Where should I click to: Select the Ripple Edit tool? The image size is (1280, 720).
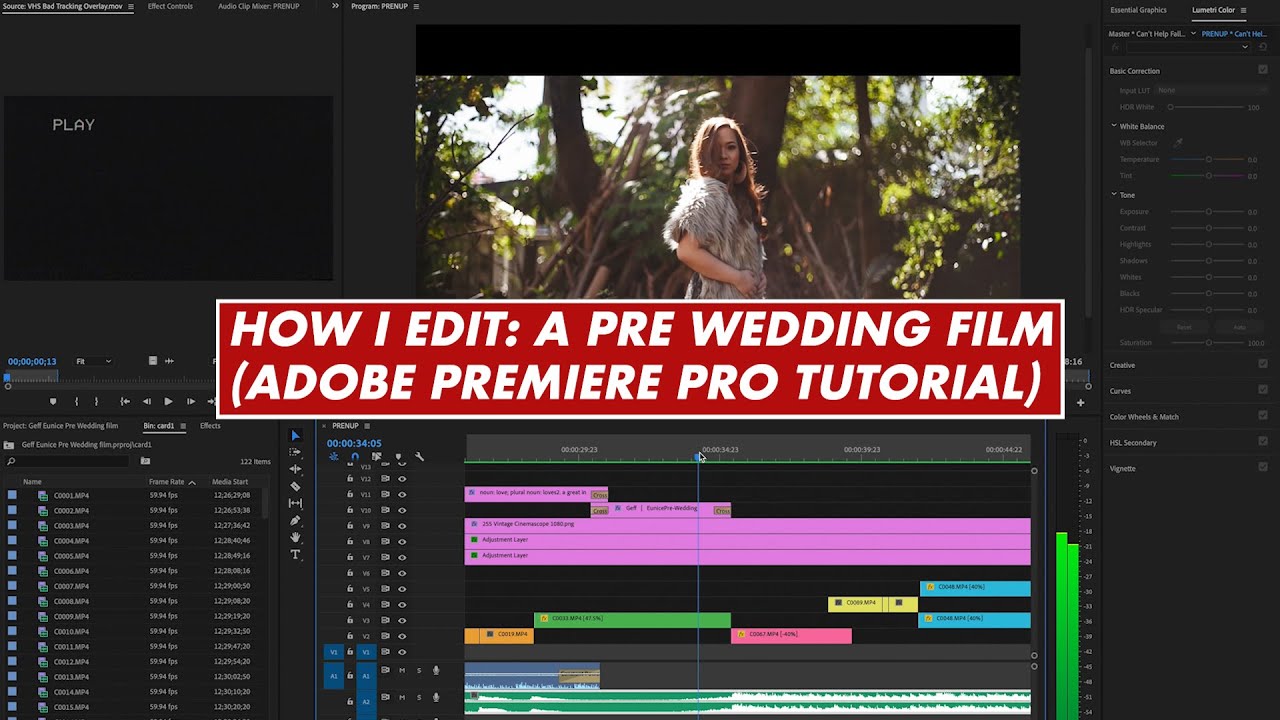click(295, 469)
